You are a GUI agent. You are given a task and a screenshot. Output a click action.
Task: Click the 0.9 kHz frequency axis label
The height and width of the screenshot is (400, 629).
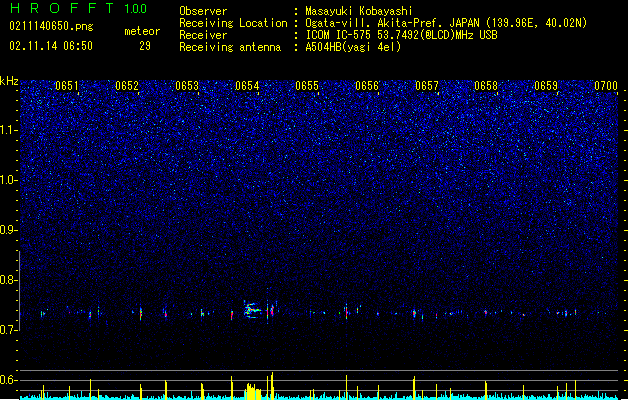click(x=9, y=230)
